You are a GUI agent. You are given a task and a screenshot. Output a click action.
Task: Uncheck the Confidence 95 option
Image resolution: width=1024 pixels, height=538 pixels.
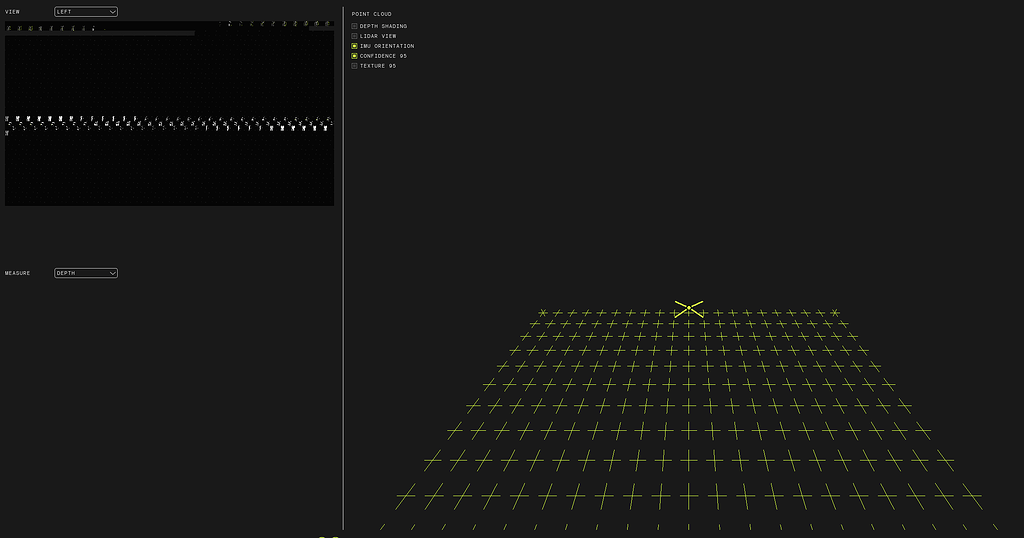(354, 56)
